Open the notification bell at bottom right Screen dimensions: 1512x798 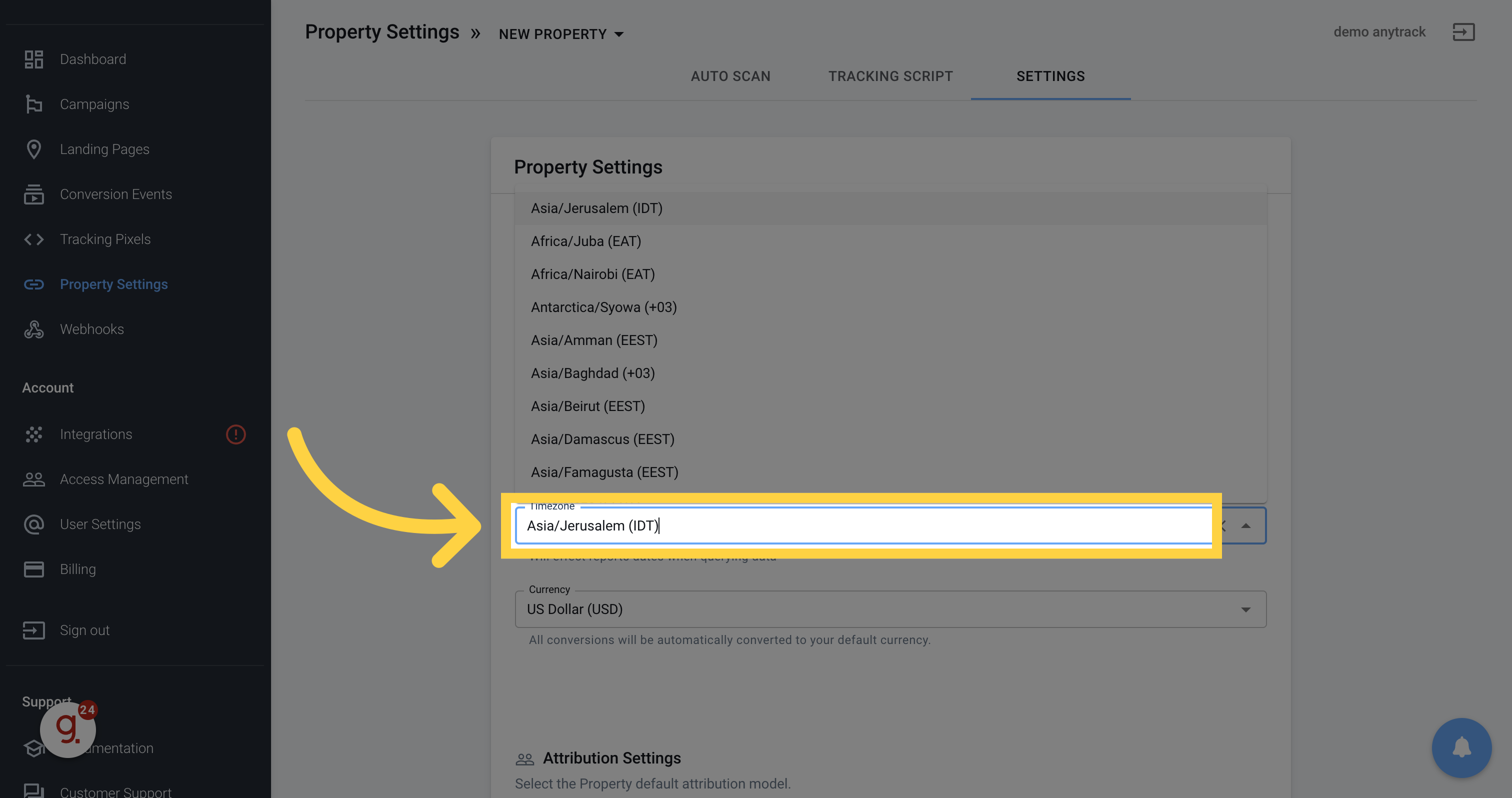pos(1461,748)
